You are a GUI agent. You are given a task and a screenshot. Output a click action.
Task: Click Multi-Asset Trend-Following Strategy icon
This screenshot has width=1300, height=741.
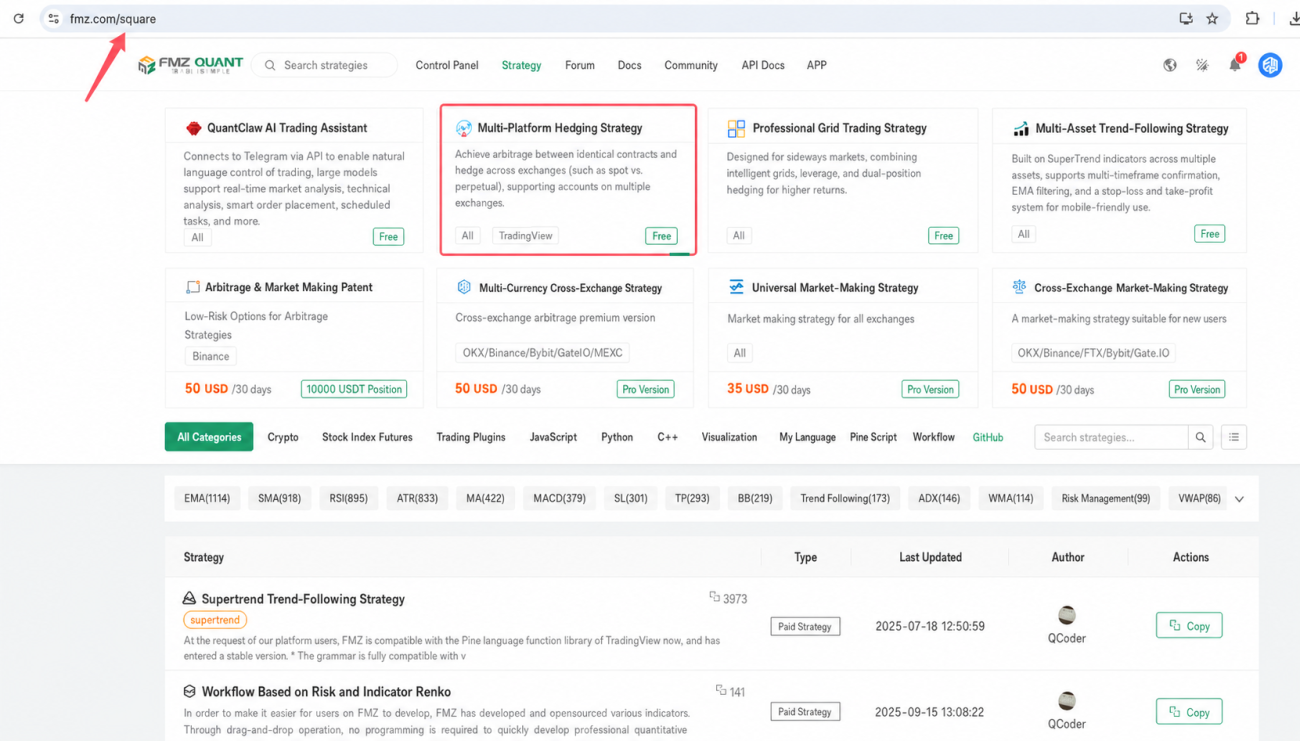point(1021,129)
